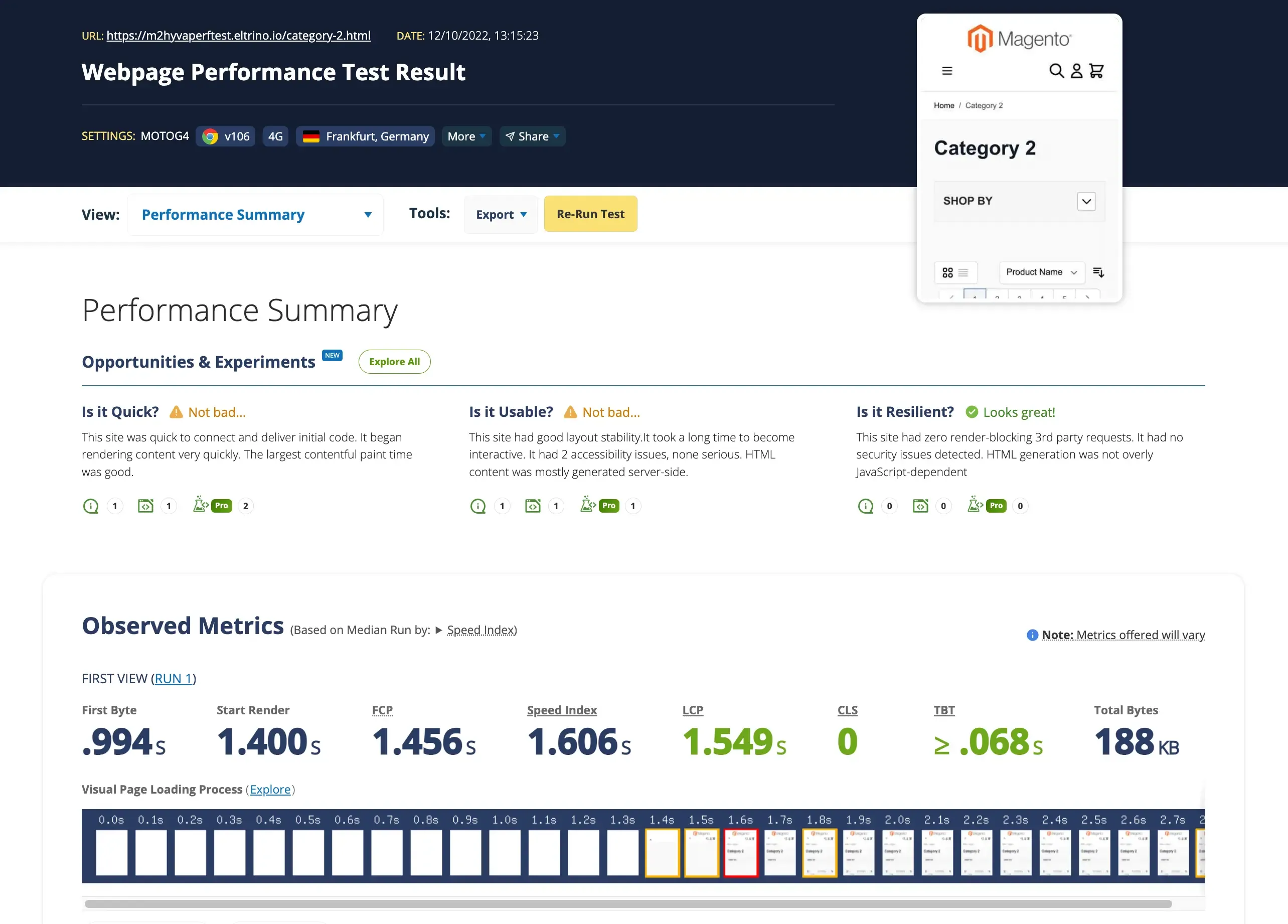
Task: Click the Explore All button
Action: click(x=394, y=362)
